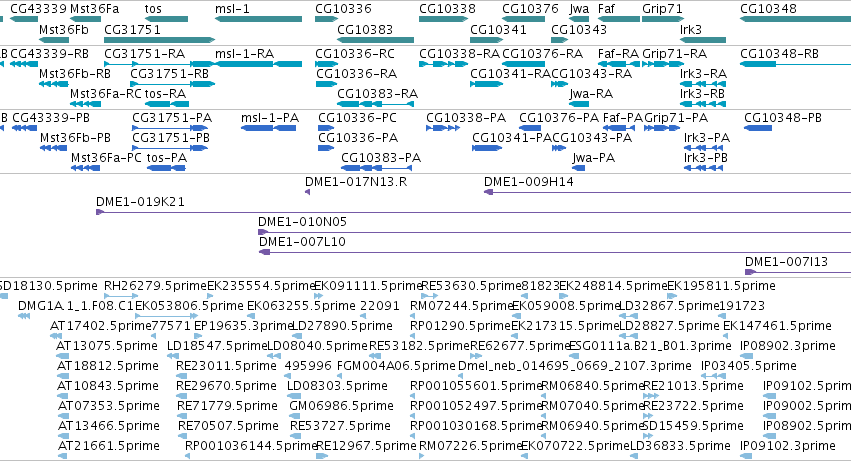The height and width of the screenshot is (461, 851).
Task: Select EST EK195811.5prime
Action: coord(672,296)
